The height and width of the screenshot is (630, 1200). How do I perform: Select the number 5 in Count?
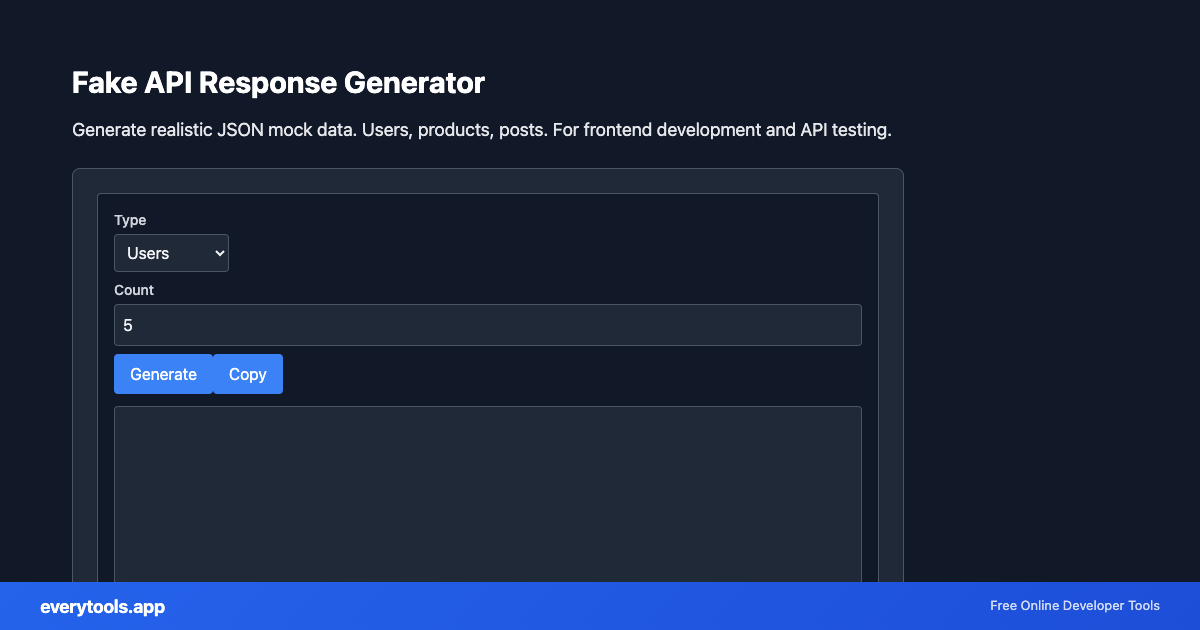tap(128, 324)
